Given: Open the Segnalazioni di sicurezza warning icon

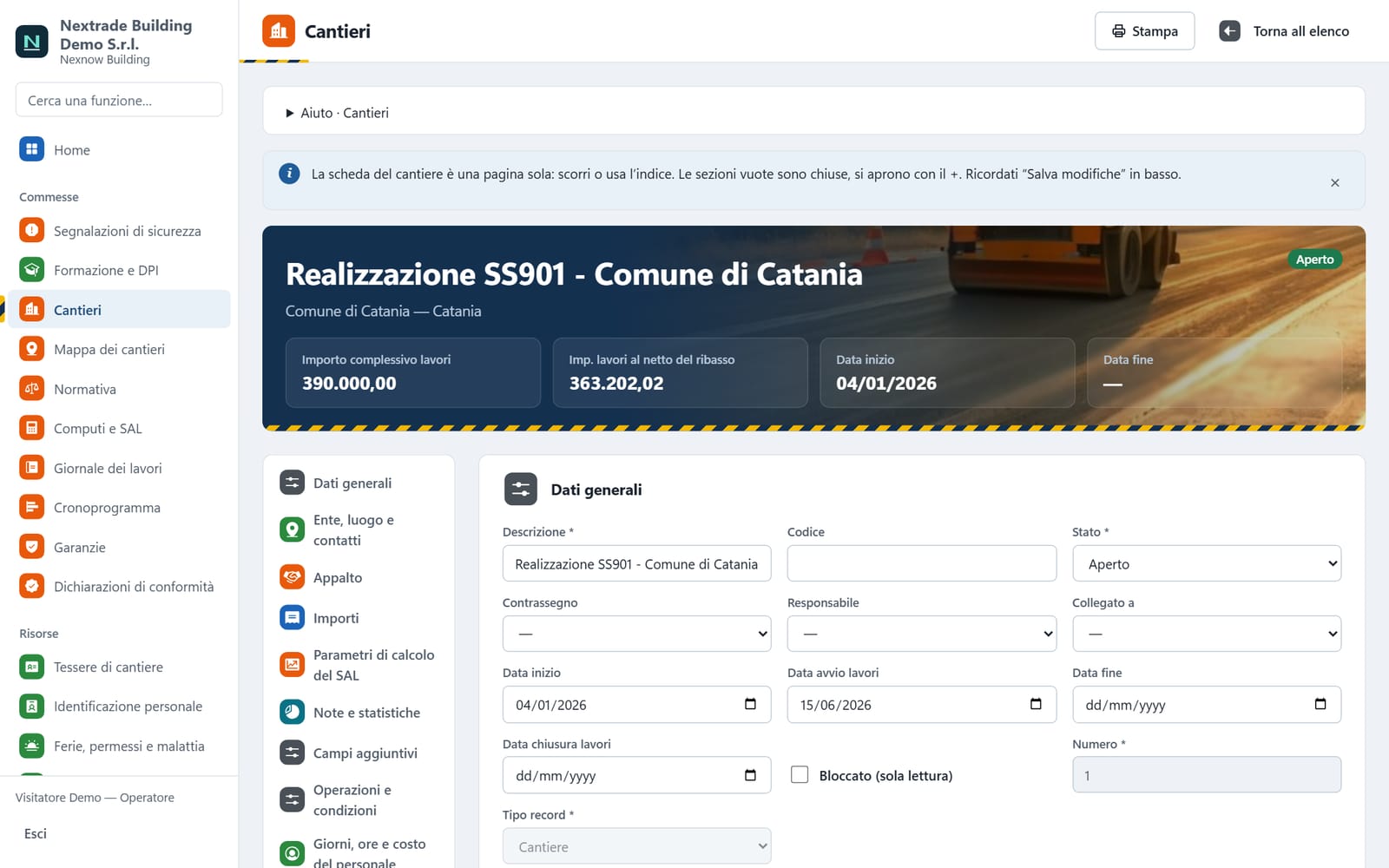Looking at the screenshot, I should pyautogui.click(x=31, y=231).
